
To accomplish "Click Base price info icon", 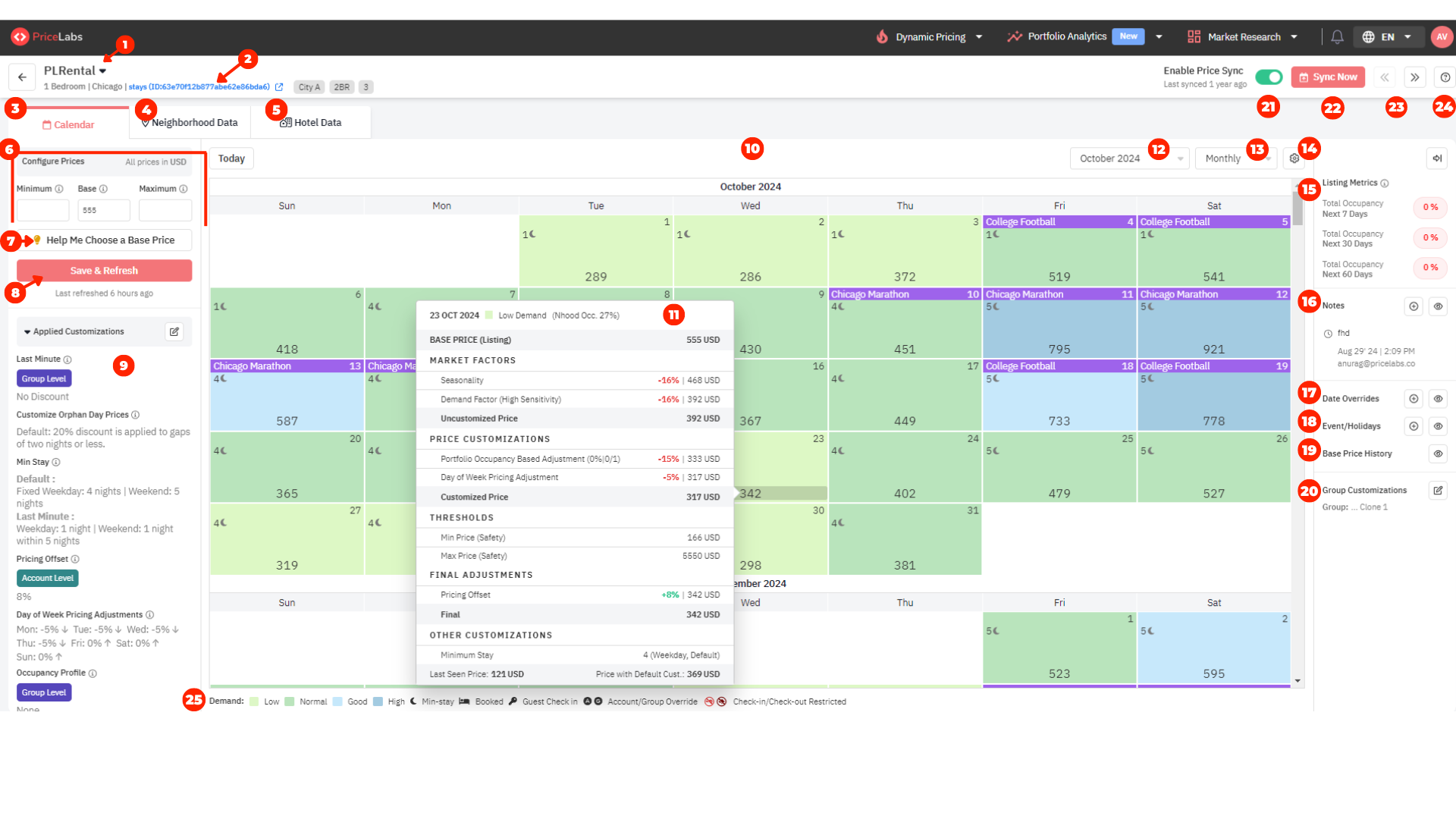I will tap(104, 189).
